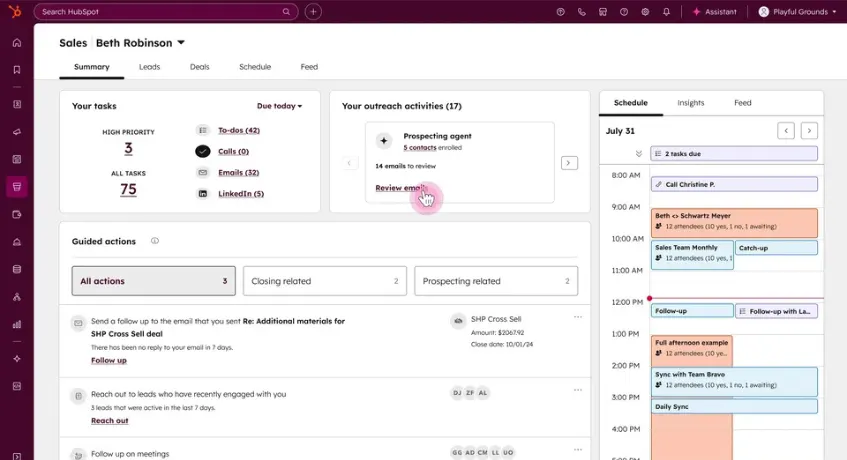The height and width of the screenshot is (460, 847).
Task: Click the bookmarks icon in left sidebar
Action: click(17, 70)
